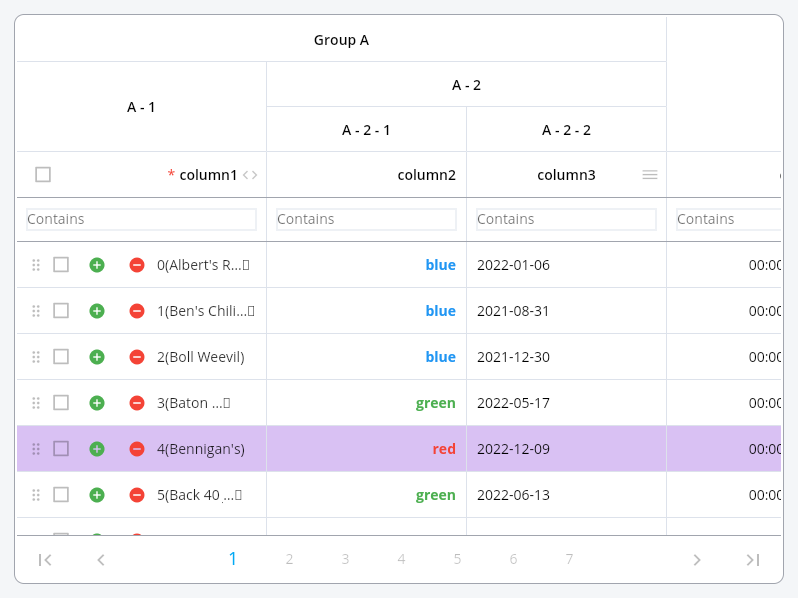
Task: Focus the column3 Contains filter field
Action: click(x=566, y=219)
